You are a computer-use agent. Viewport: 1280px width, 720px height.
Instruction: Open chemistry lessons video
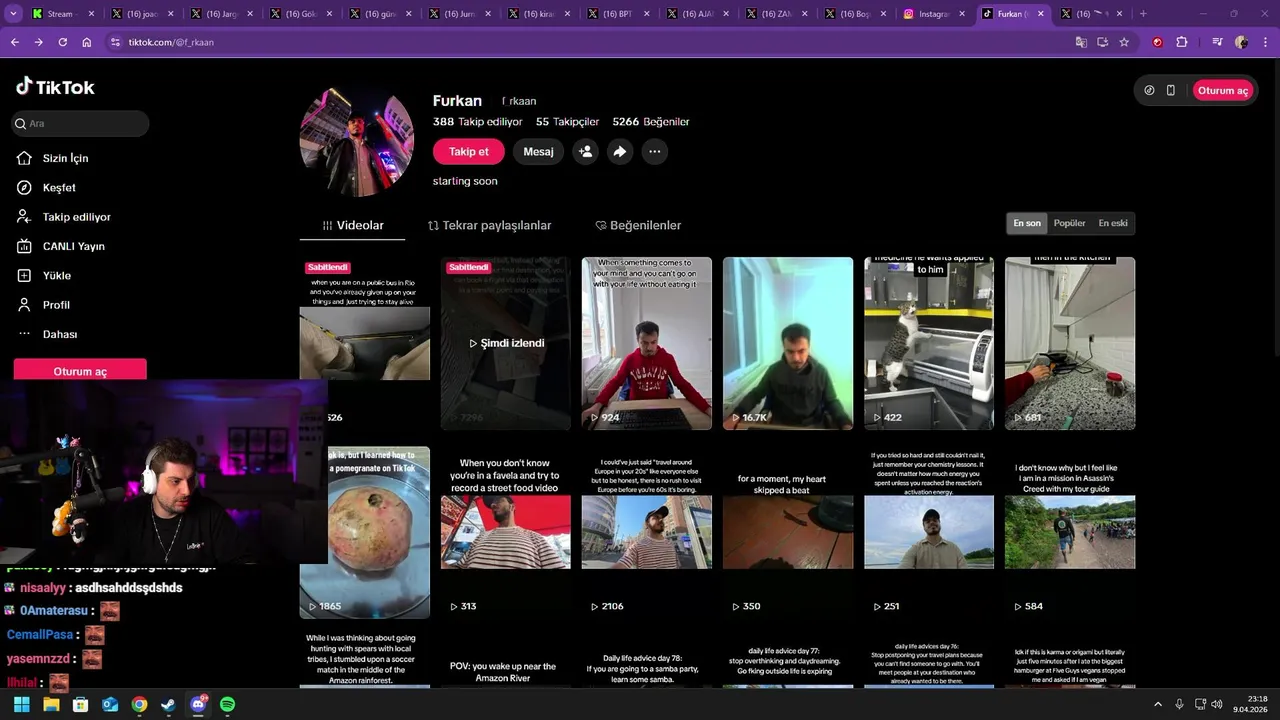(929, 532)
